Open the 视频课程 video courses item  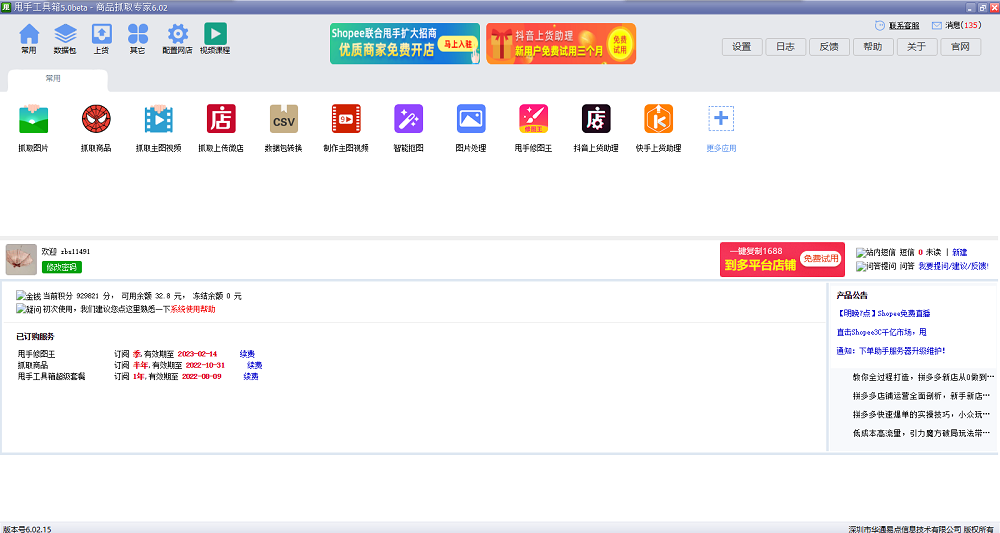[215, 38]
